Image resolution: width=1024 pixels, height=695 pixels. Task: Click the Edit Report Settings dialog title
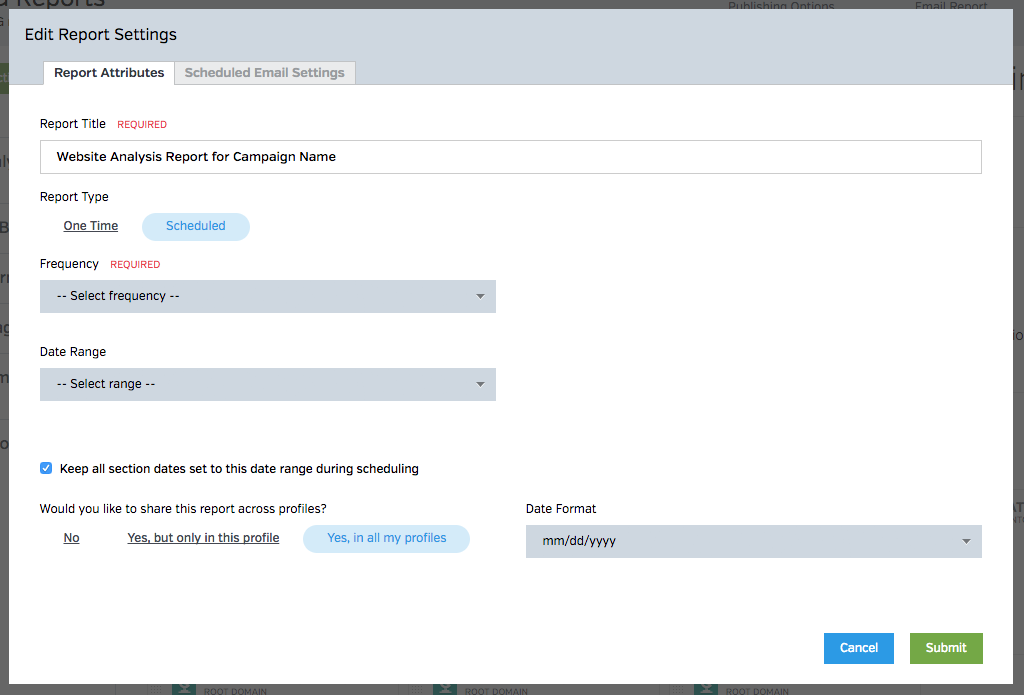click(101, 35)
